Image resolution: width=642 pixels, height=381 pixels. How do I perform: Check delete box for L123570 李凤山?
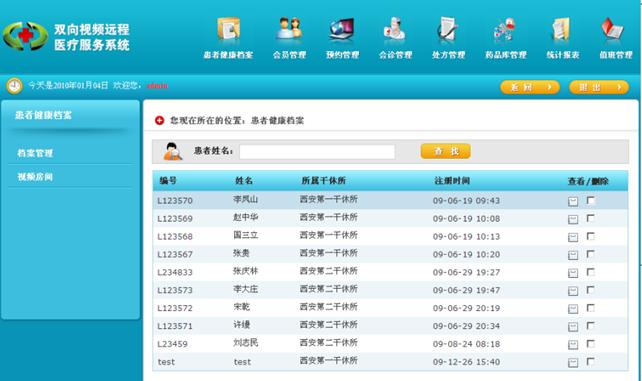(x=591, y=200)
